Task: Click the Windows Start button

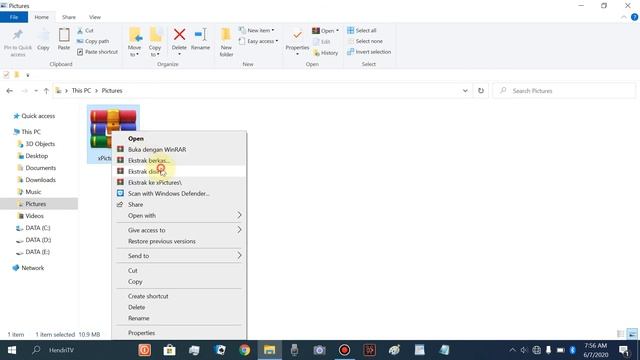Action: tap(12, 350)
